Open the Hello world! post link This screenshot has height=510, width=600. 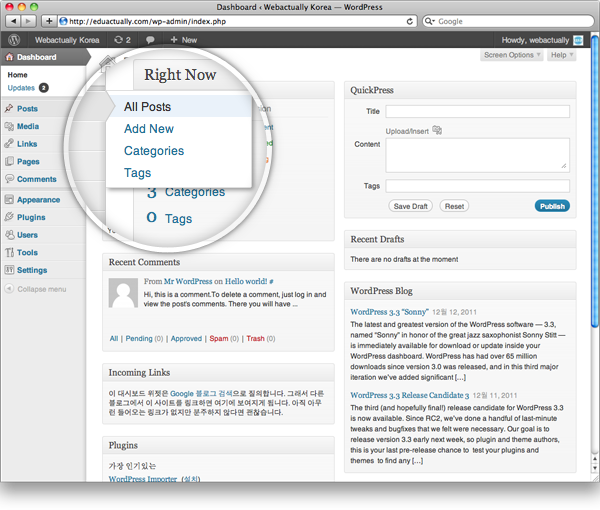pyautogui.click(x=246, y=281)
